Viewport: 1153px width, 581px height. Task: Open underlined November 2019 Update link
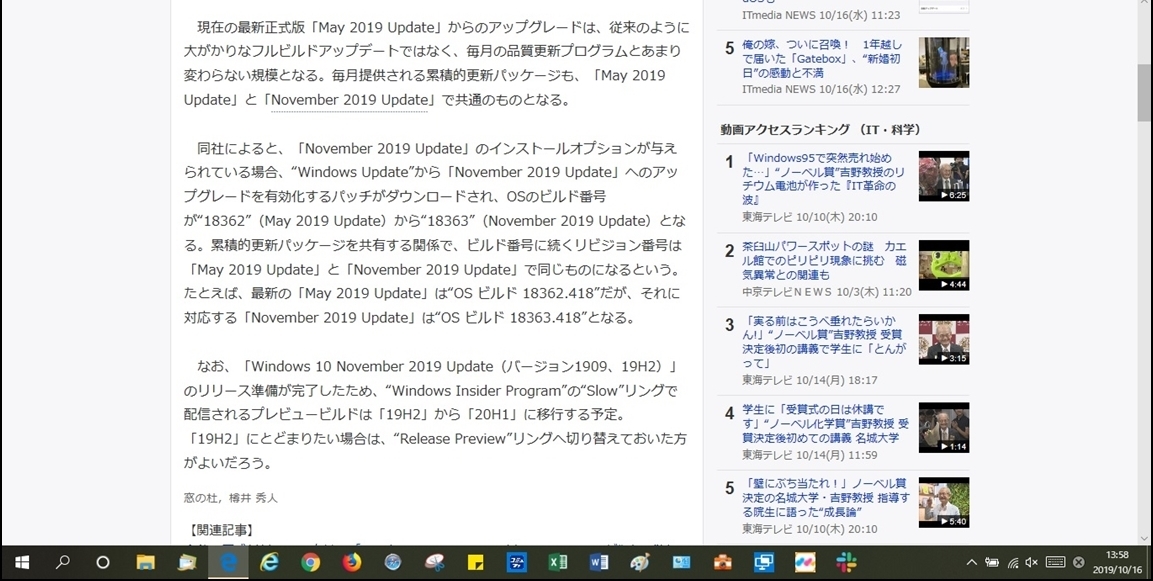coord(349,100)
